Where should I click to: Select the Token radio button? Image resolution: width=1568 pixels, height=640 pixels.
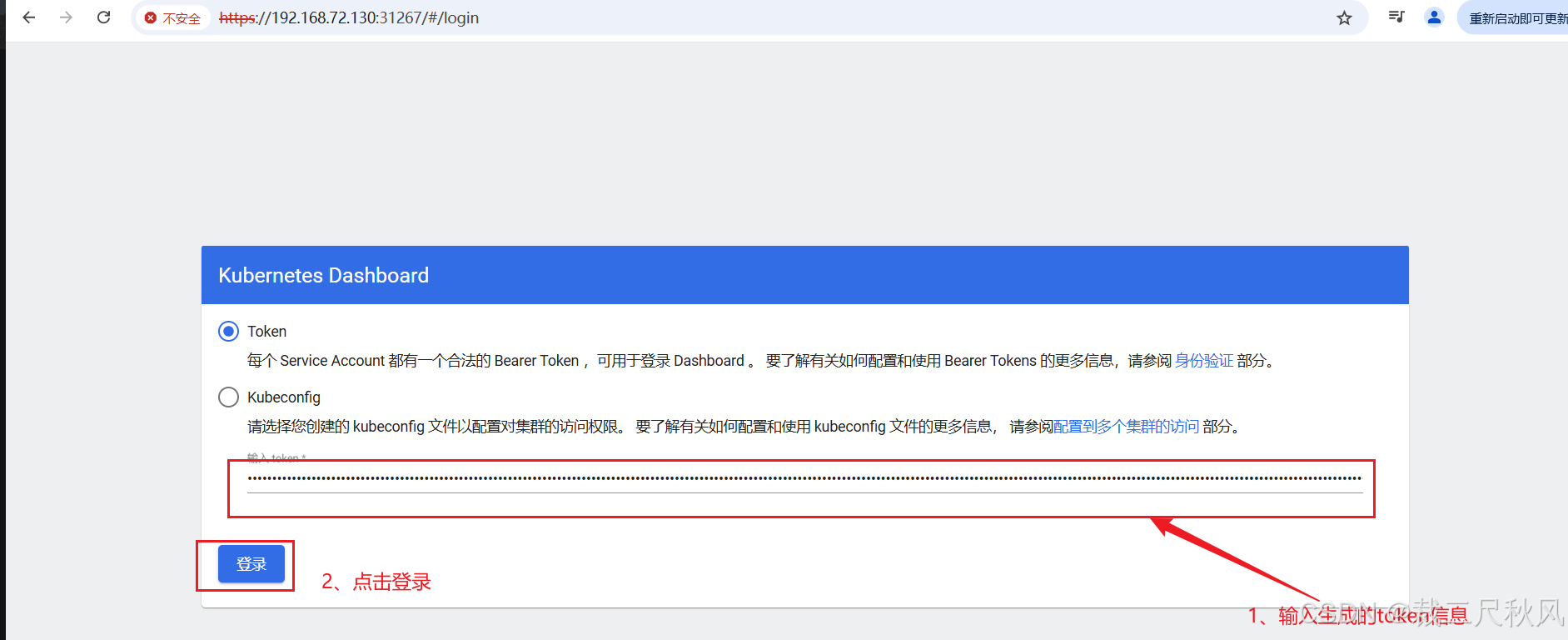[x=228, y=332]
